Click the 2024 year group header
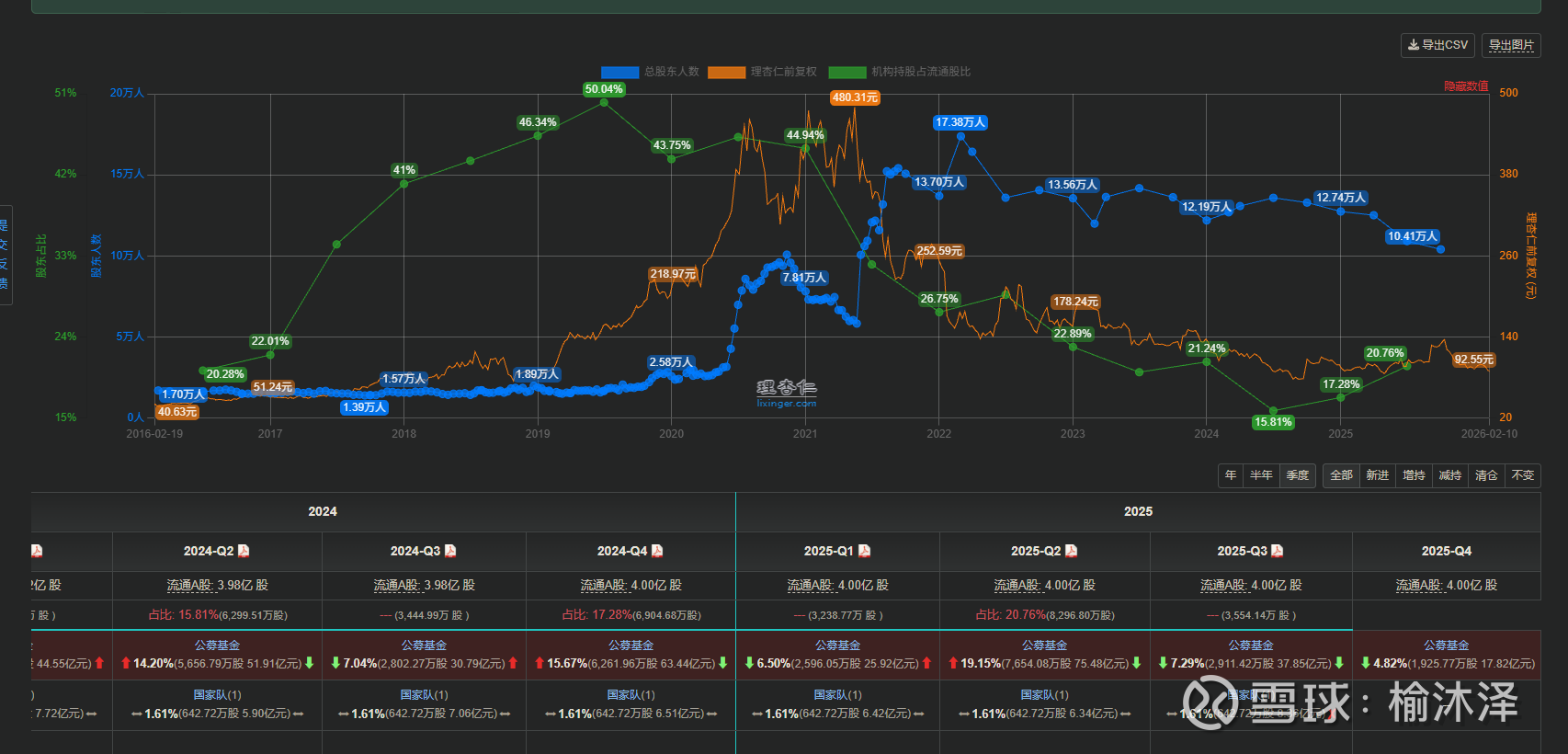 (323, 511)
